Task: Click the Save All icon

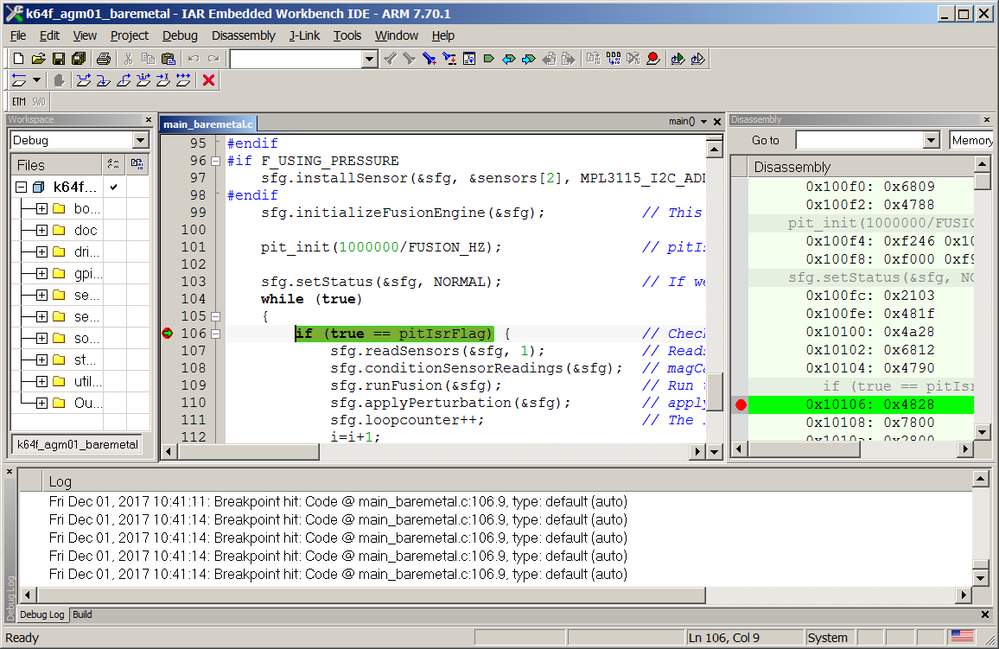Action: pyautogui.click(x=78, y=59)
